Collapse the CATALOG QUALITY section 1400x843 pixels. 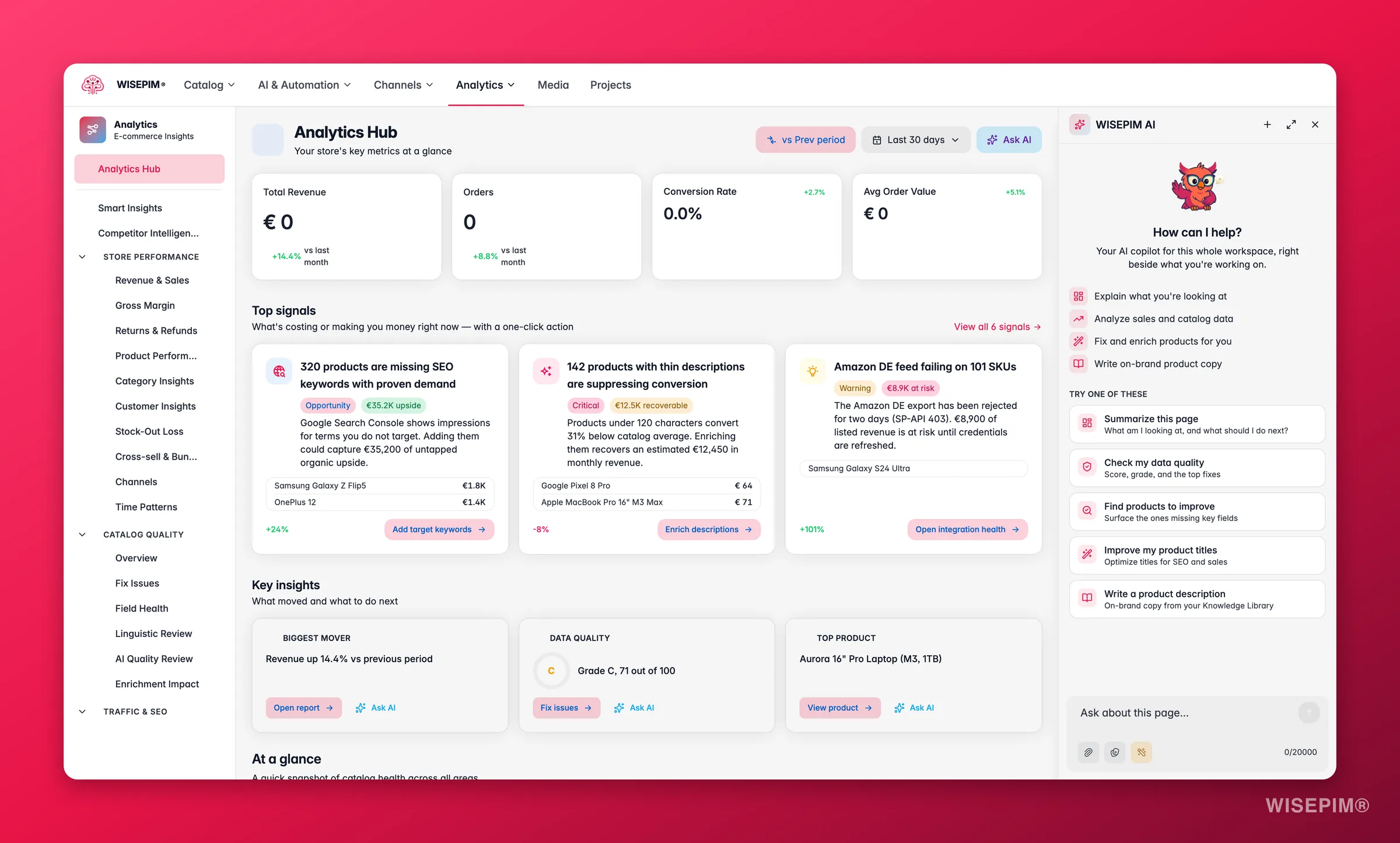coord(82,534)
